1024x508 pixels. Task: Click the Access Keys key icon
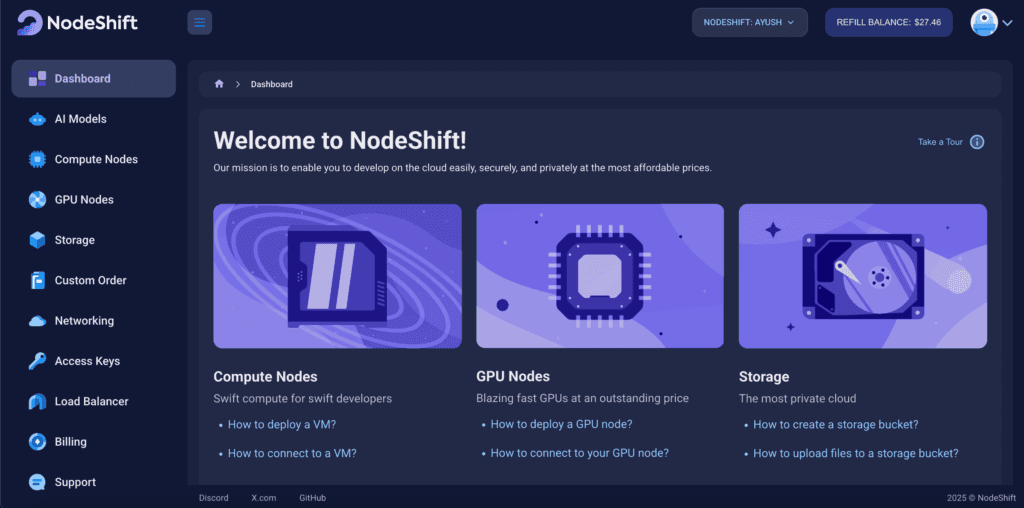[38, 361]
